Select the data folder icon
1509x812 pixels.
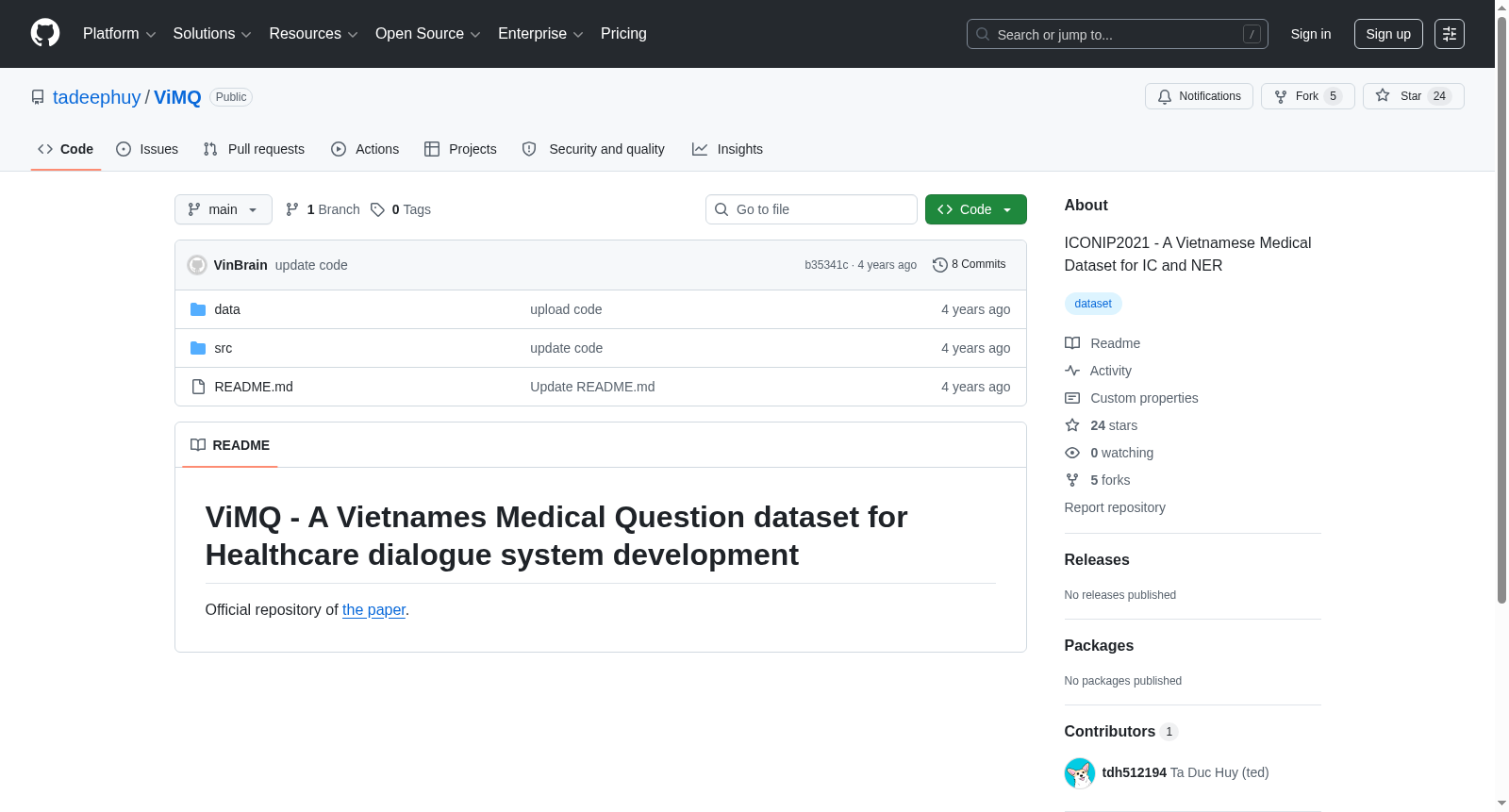(x=198, y=309)
